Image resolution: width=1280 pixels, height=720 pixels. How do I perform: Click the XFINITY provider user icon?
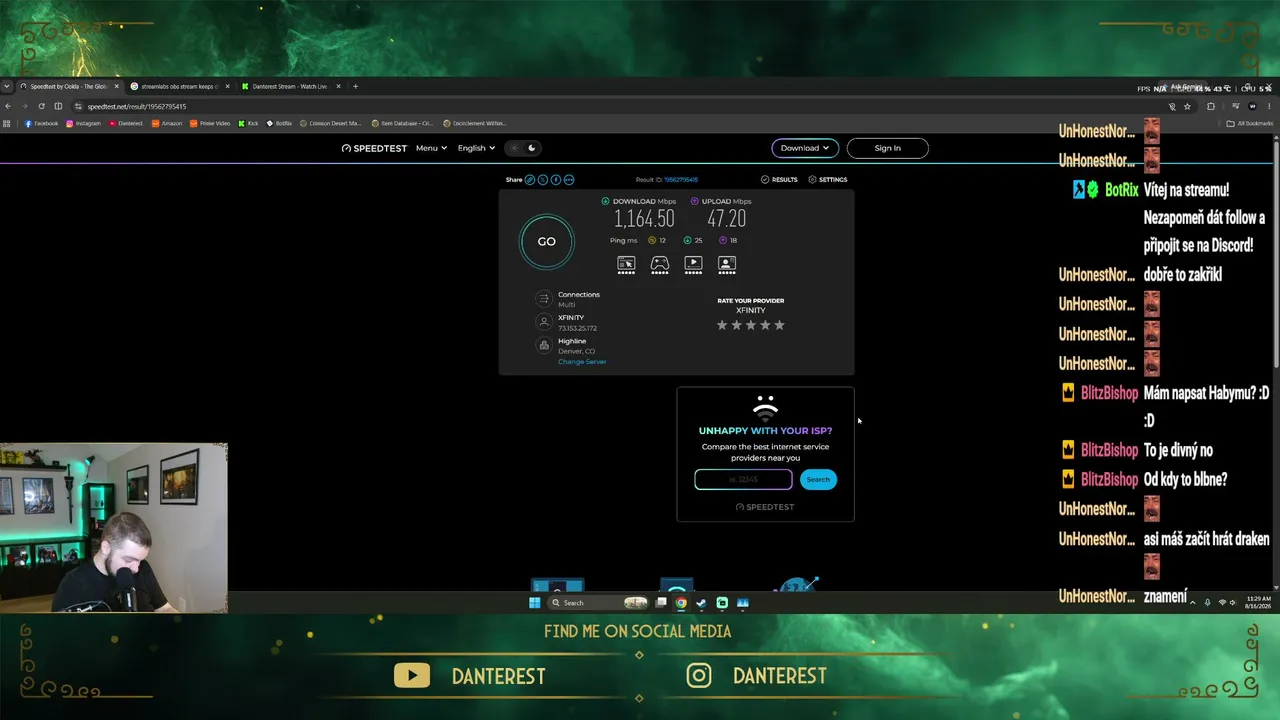point(544,322)
